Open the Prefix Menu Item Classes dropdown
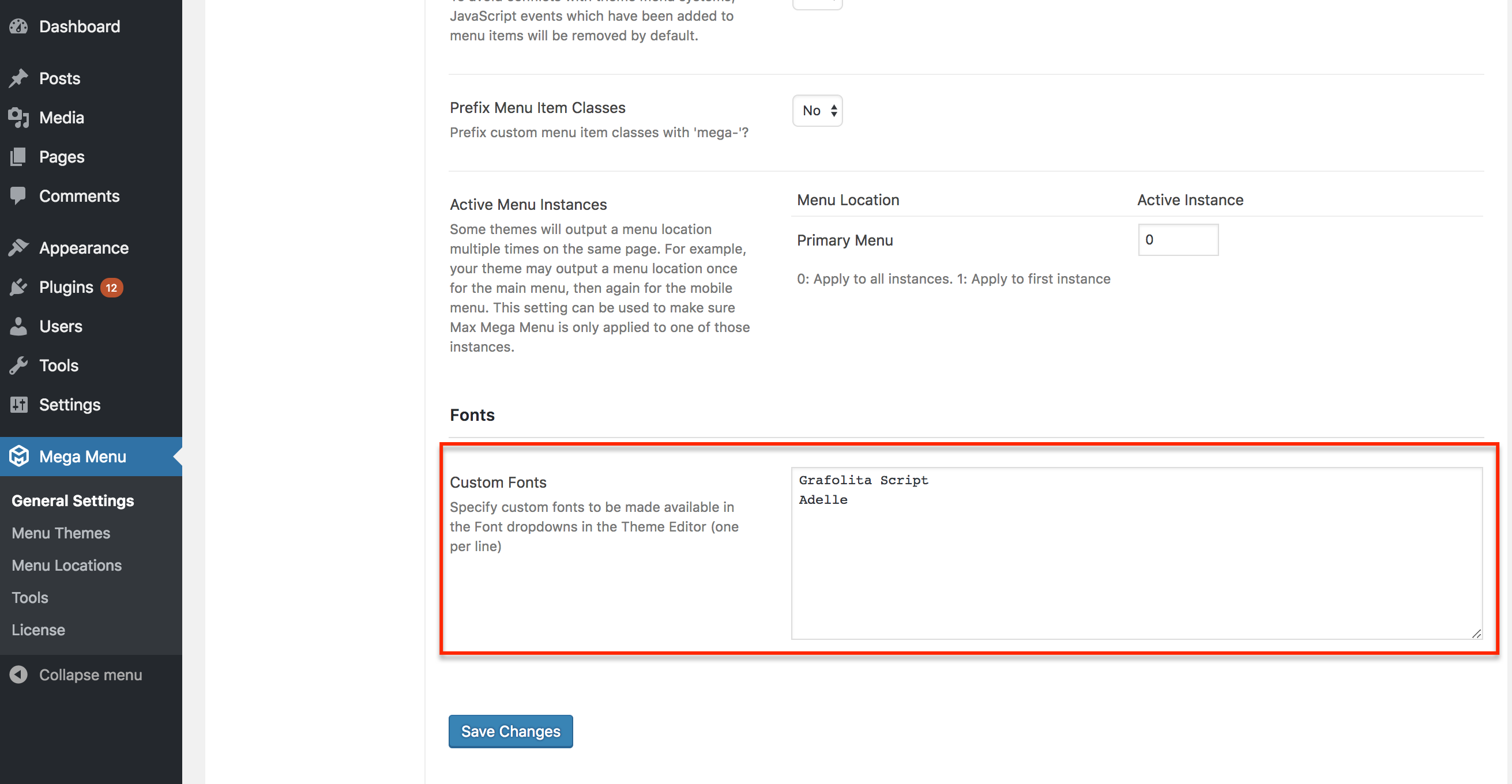 pyautogui.click(x=817, y=110)
